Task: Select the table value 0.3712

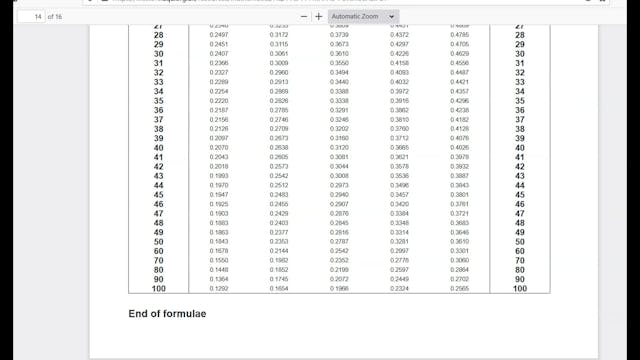Action: click(x=399, y=138)
